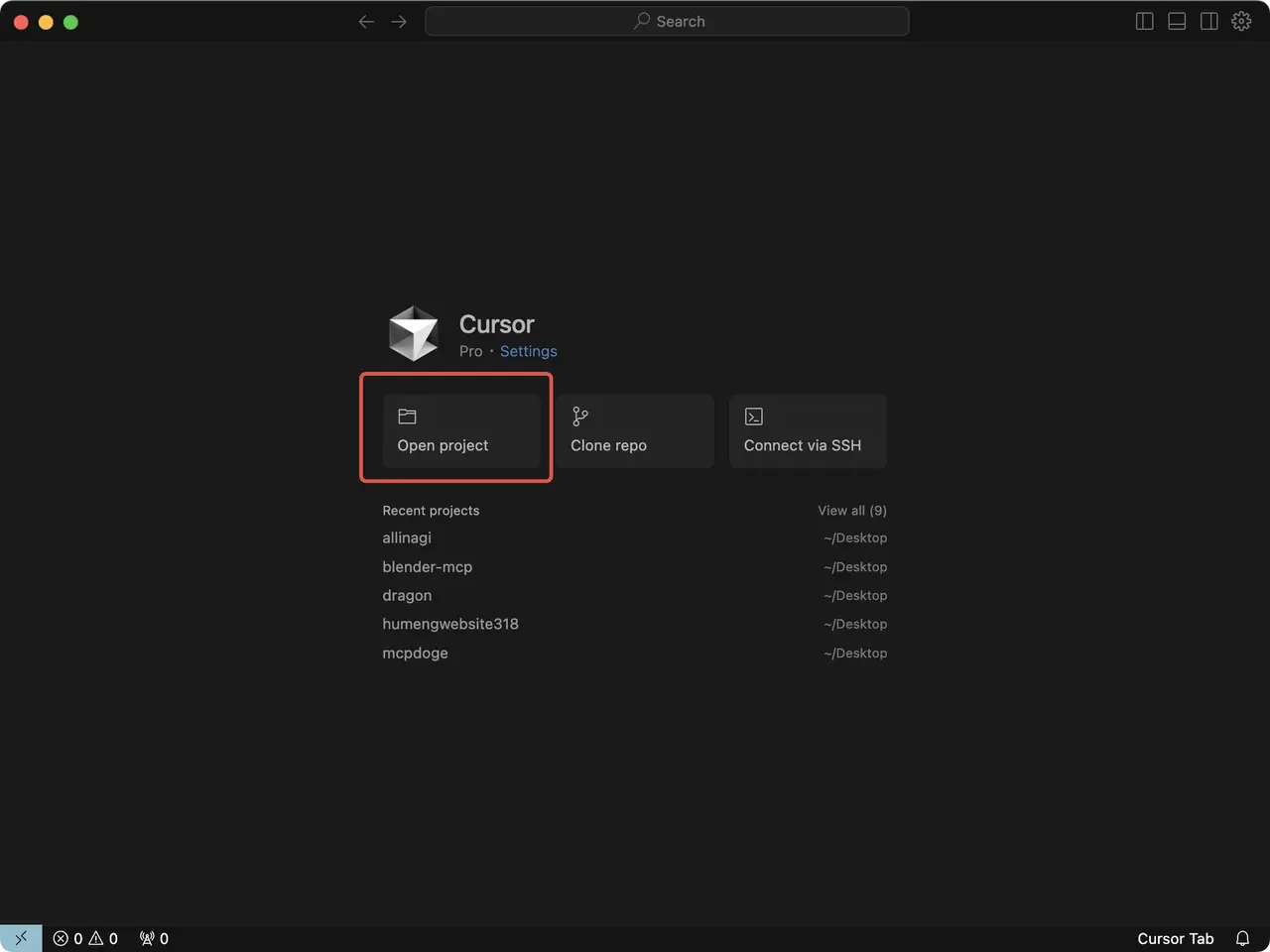Open the allinagi recent project
Viewport: 1270px width, 952px height.
tap(635, 537)
